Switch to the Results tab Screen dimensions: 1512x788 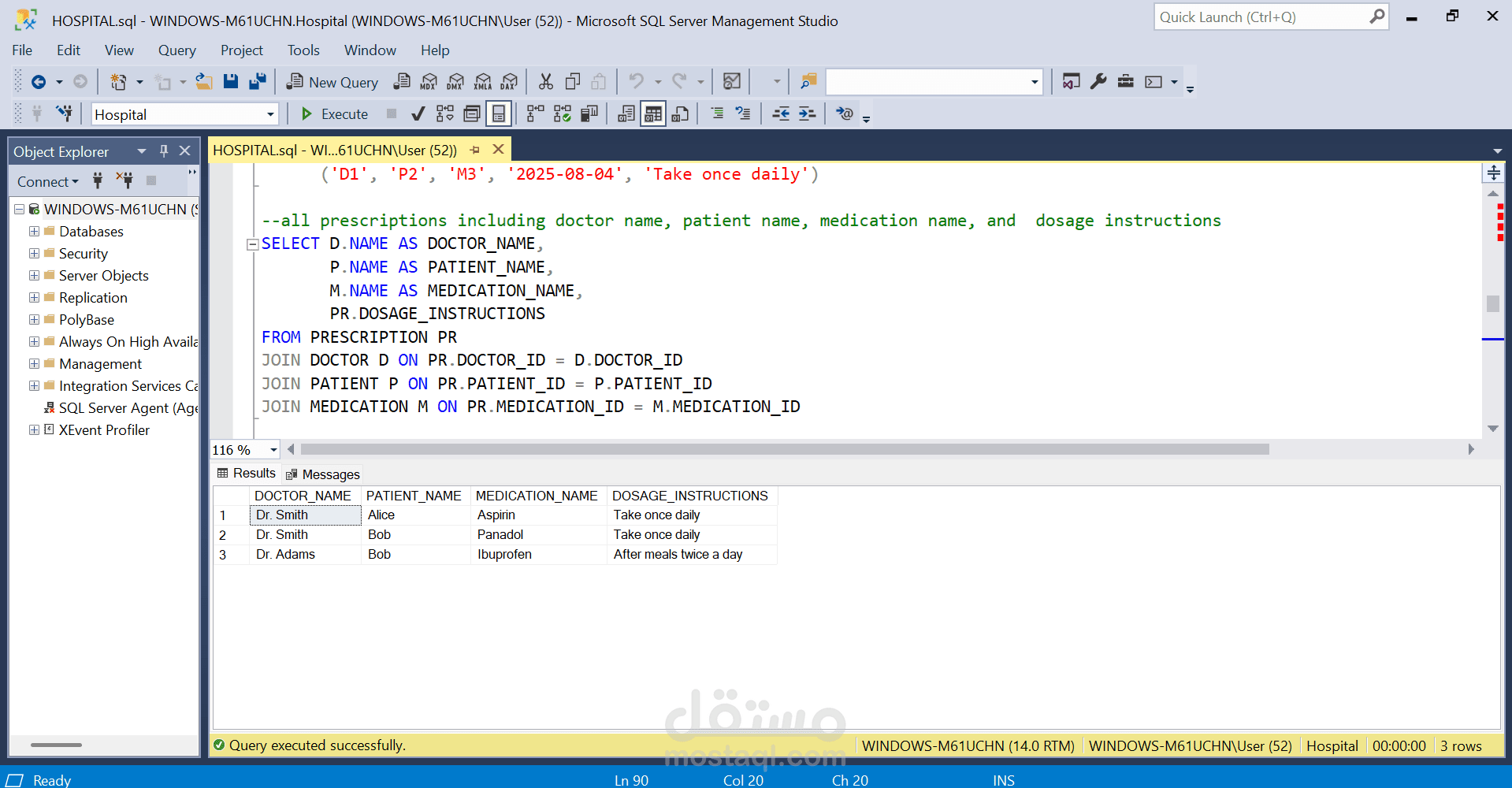point(247,473)
